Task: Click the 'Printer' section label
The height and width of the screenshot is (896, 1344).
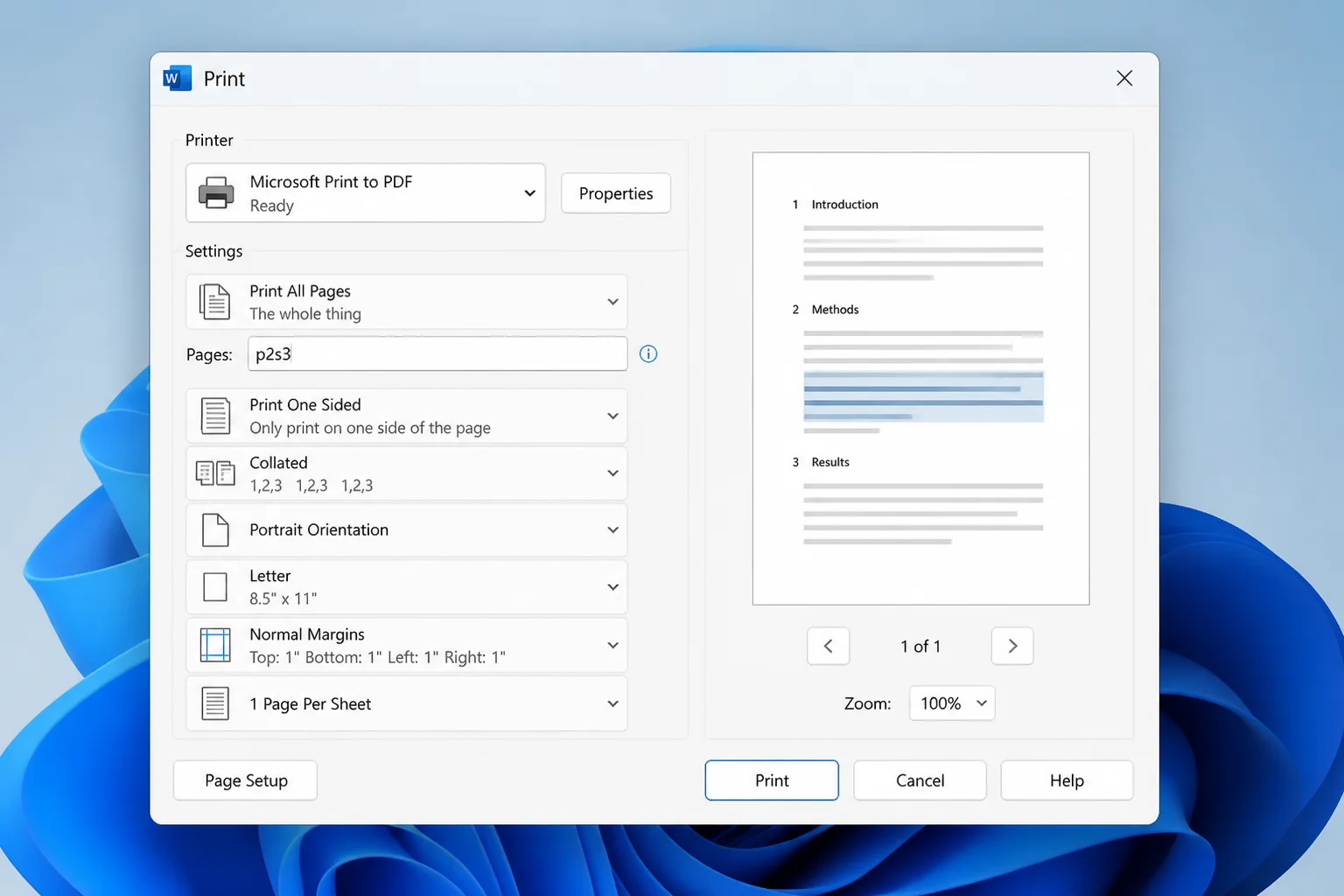Action: [209, 140]
